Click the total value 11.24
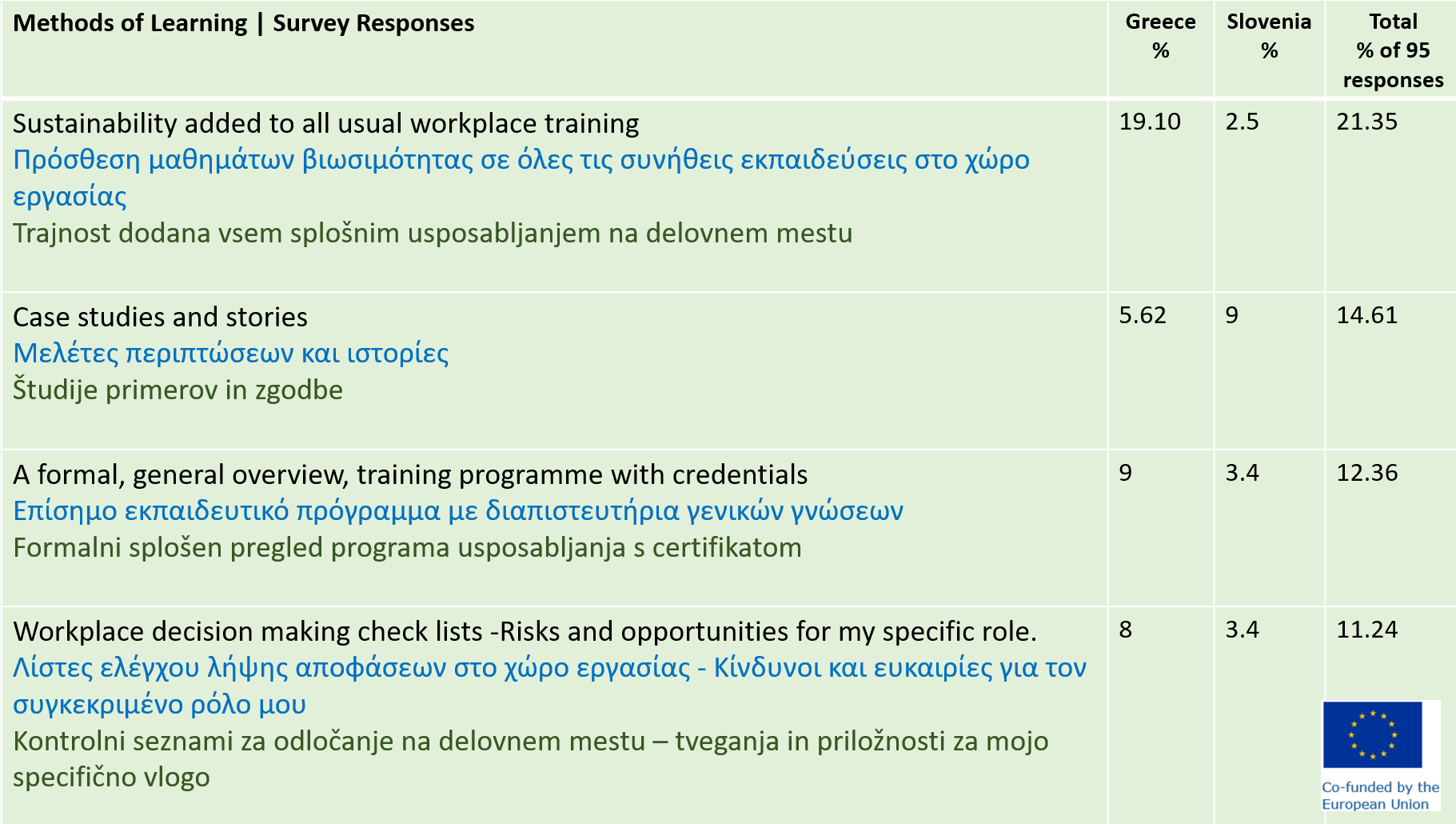 click(1367, 630)
